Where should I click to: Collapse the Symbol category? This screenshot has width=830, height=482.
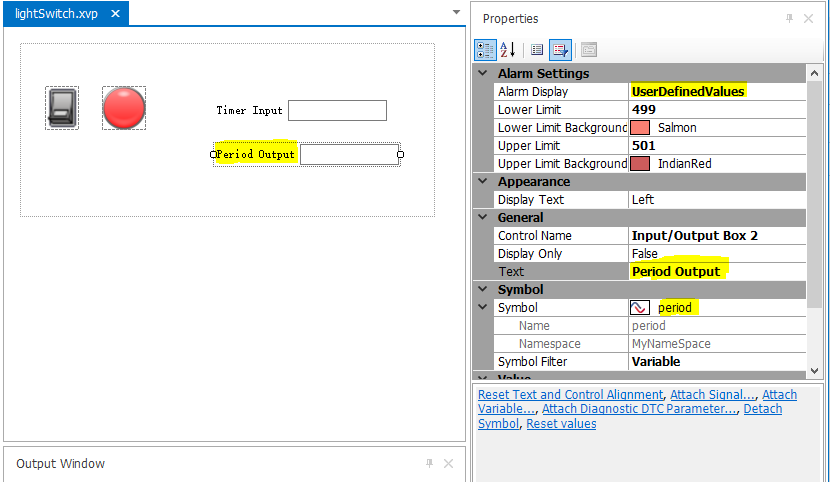point(483,289)
